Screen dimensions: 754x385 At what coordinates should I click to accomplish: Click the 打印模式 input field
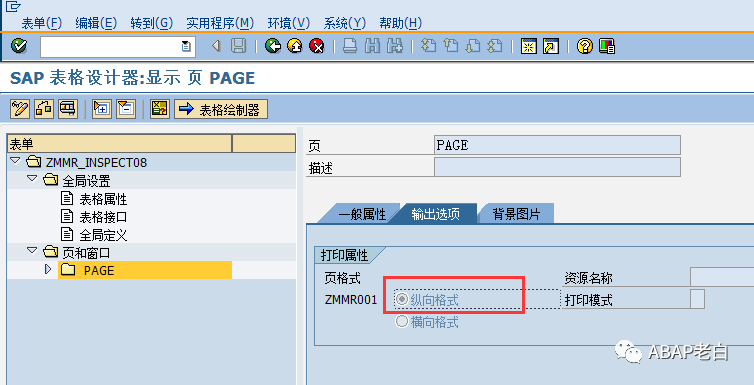(698, 299)
